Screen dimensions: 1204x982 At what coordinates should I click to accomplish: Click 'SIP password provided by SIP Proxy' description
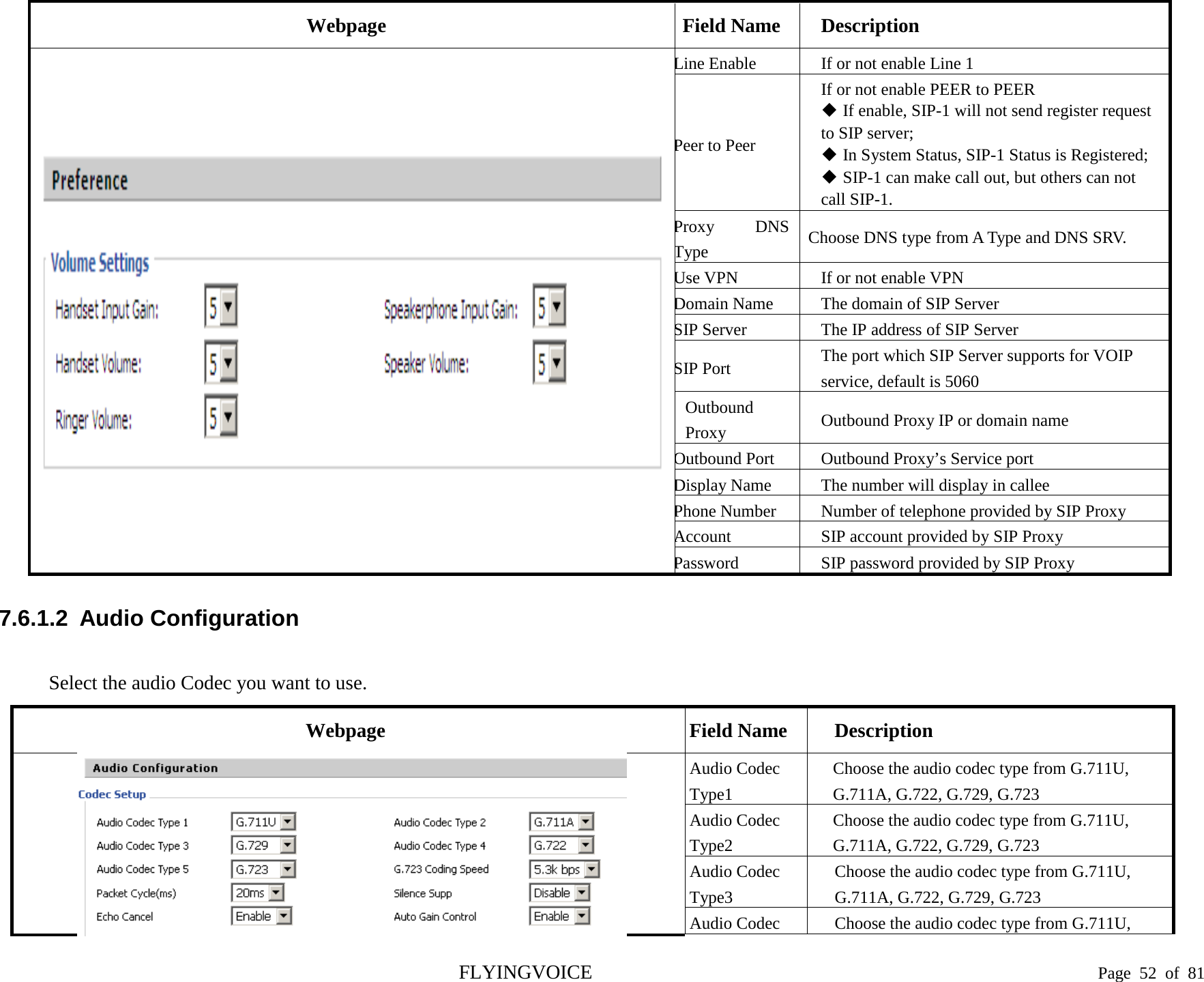[948, 562]
